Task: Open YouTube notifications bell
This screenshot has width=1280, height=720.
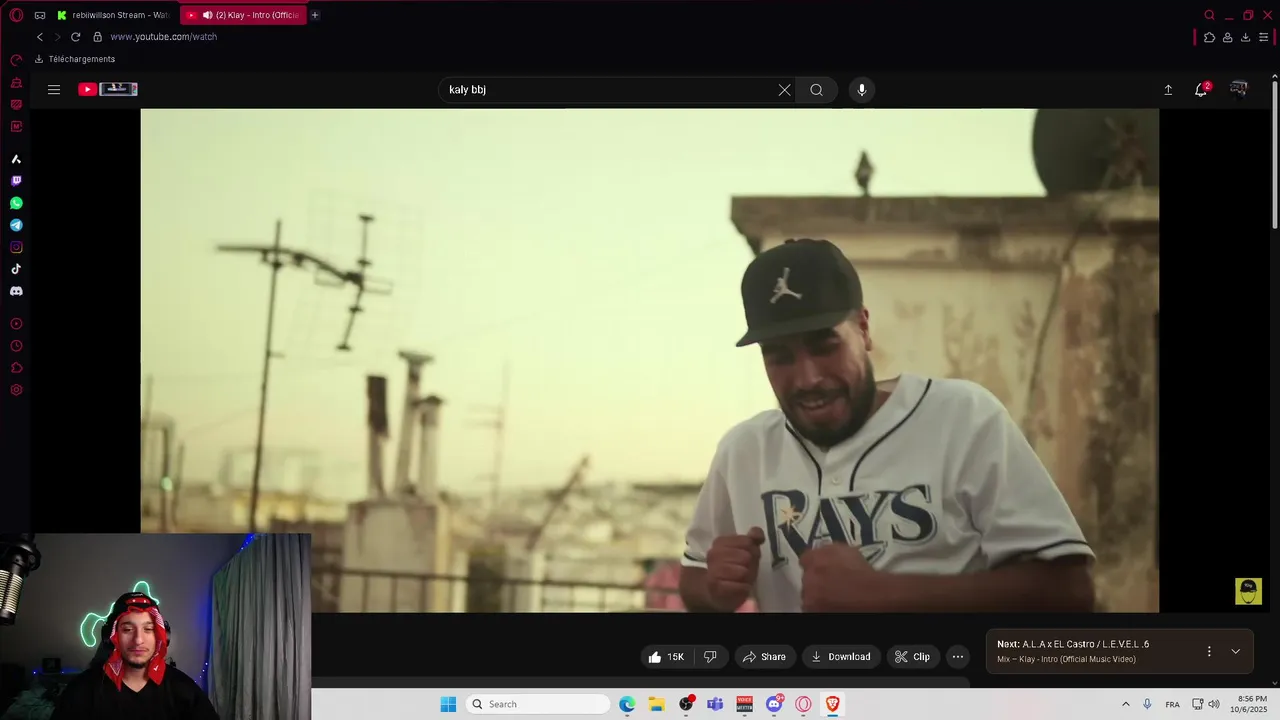Action: (1202, 89)
